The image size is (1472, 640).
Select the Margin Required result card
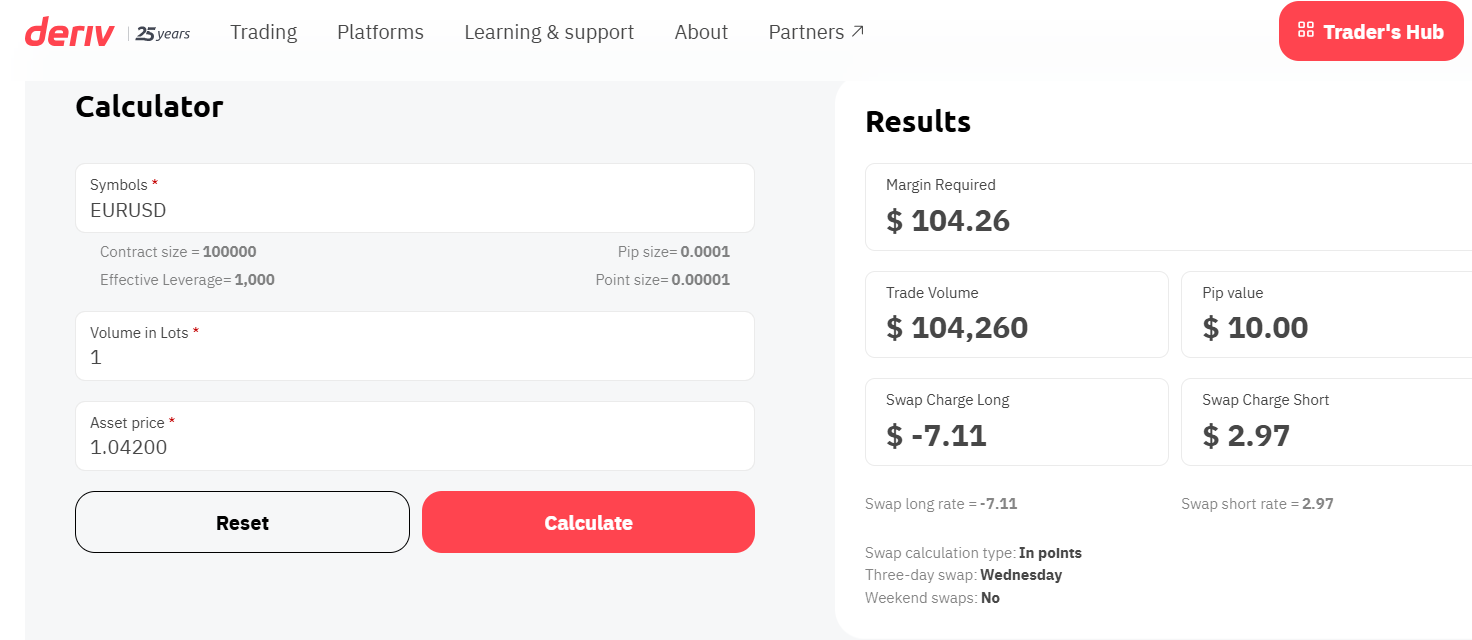coord(1167,207)
